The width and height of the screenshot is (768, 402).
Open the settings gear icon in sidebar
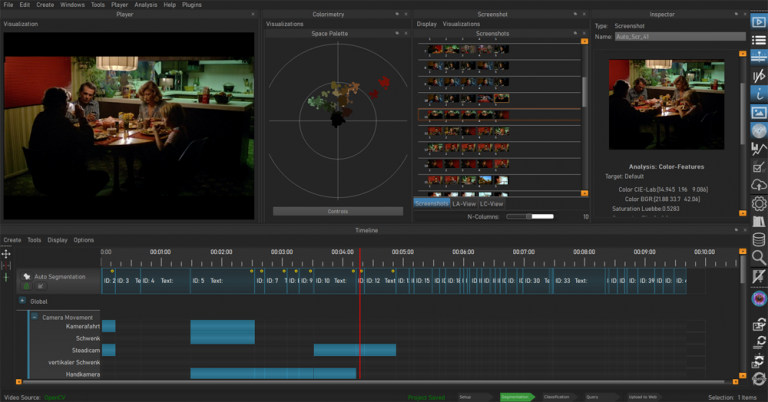(758, 204)
